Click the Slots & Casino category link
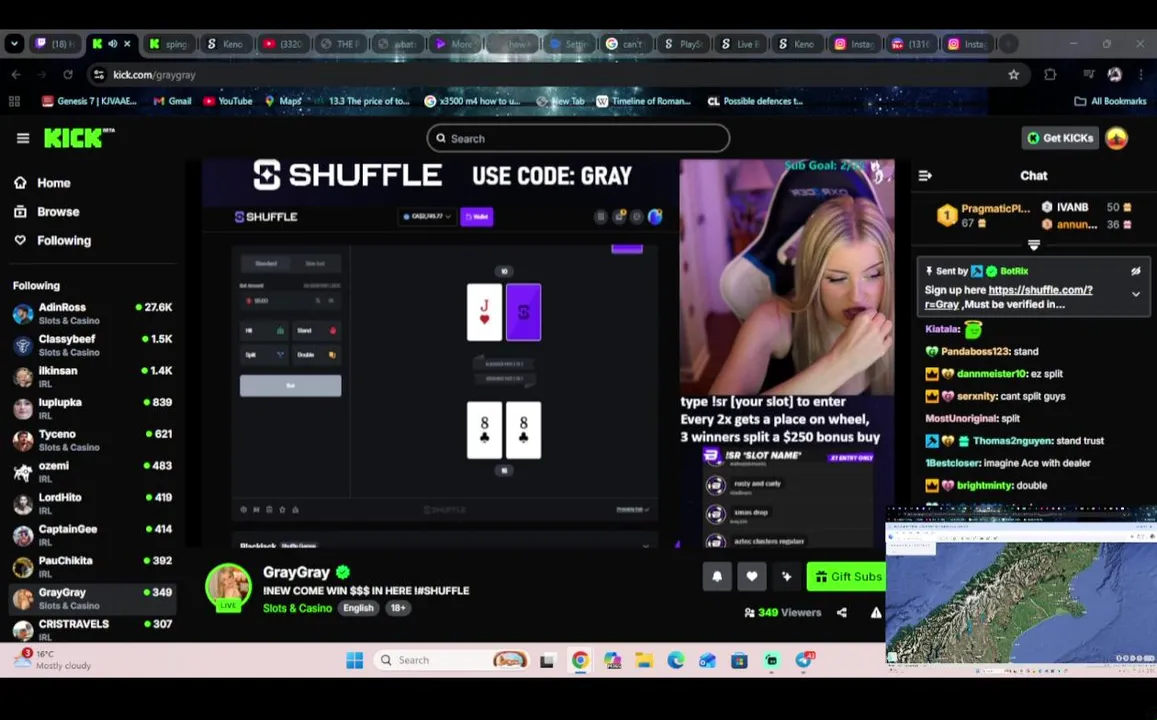 pos(297,608)
